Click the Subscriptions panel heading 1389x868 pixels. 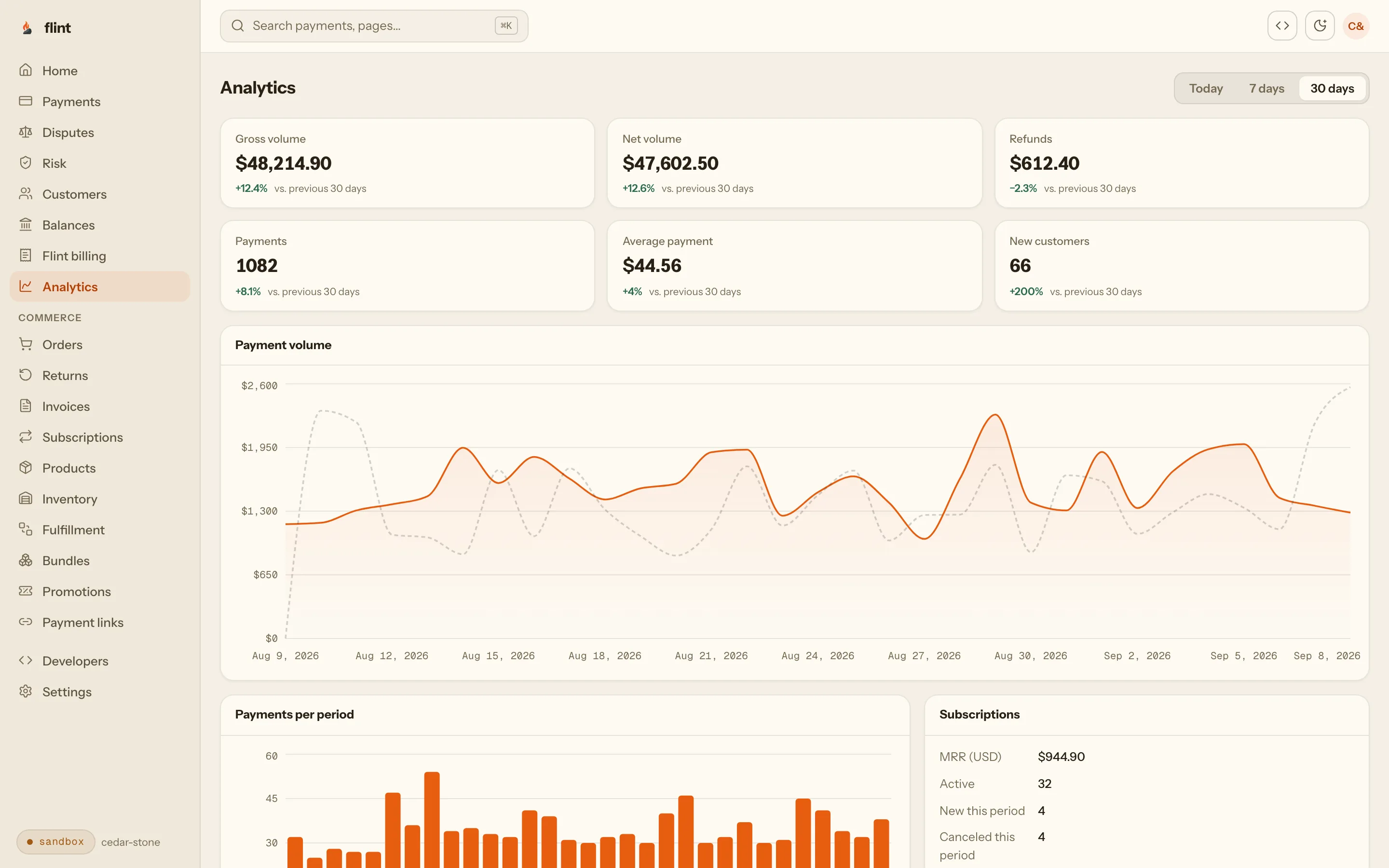click(979, 714)
